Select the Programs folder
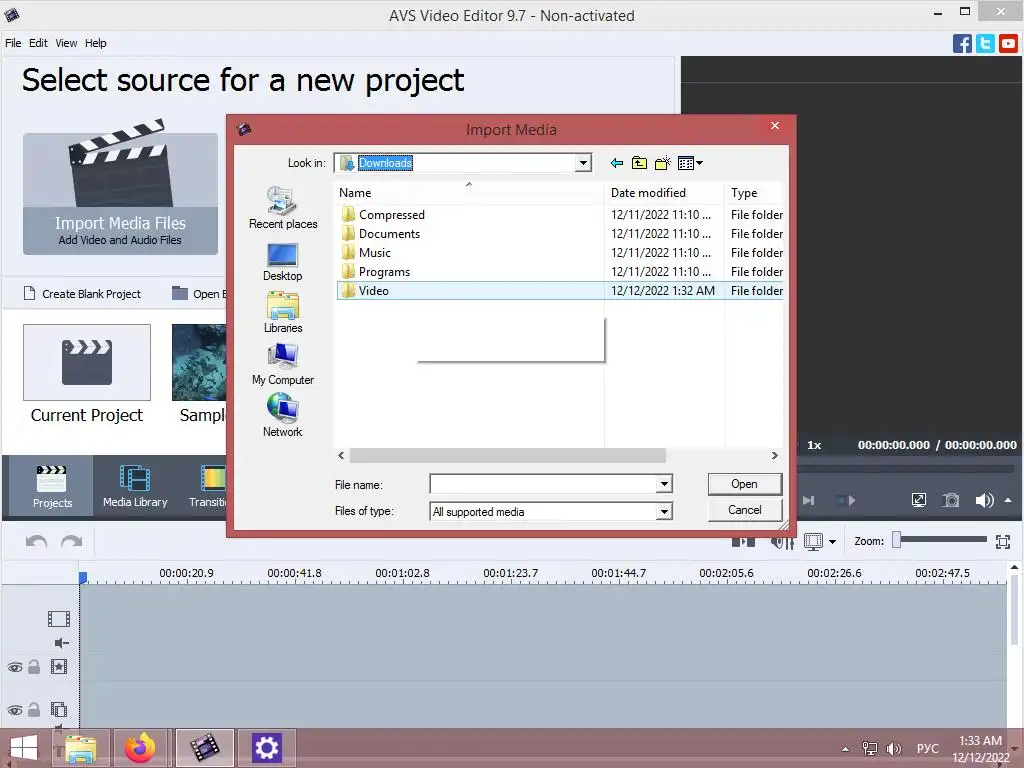 376,272
